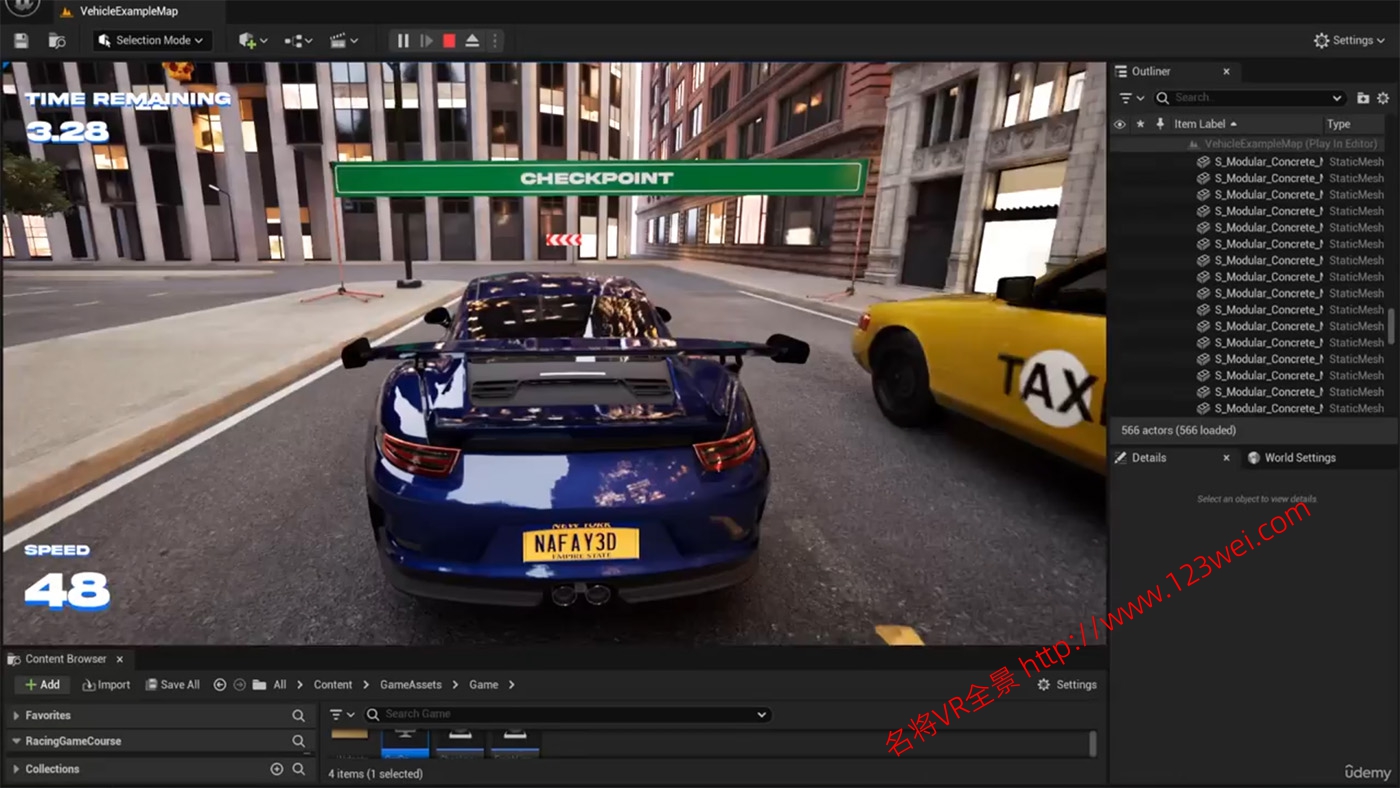Screen dimensions: 1400x788
Task: Switch to the World Settings tab
Action: [1299, 458]
